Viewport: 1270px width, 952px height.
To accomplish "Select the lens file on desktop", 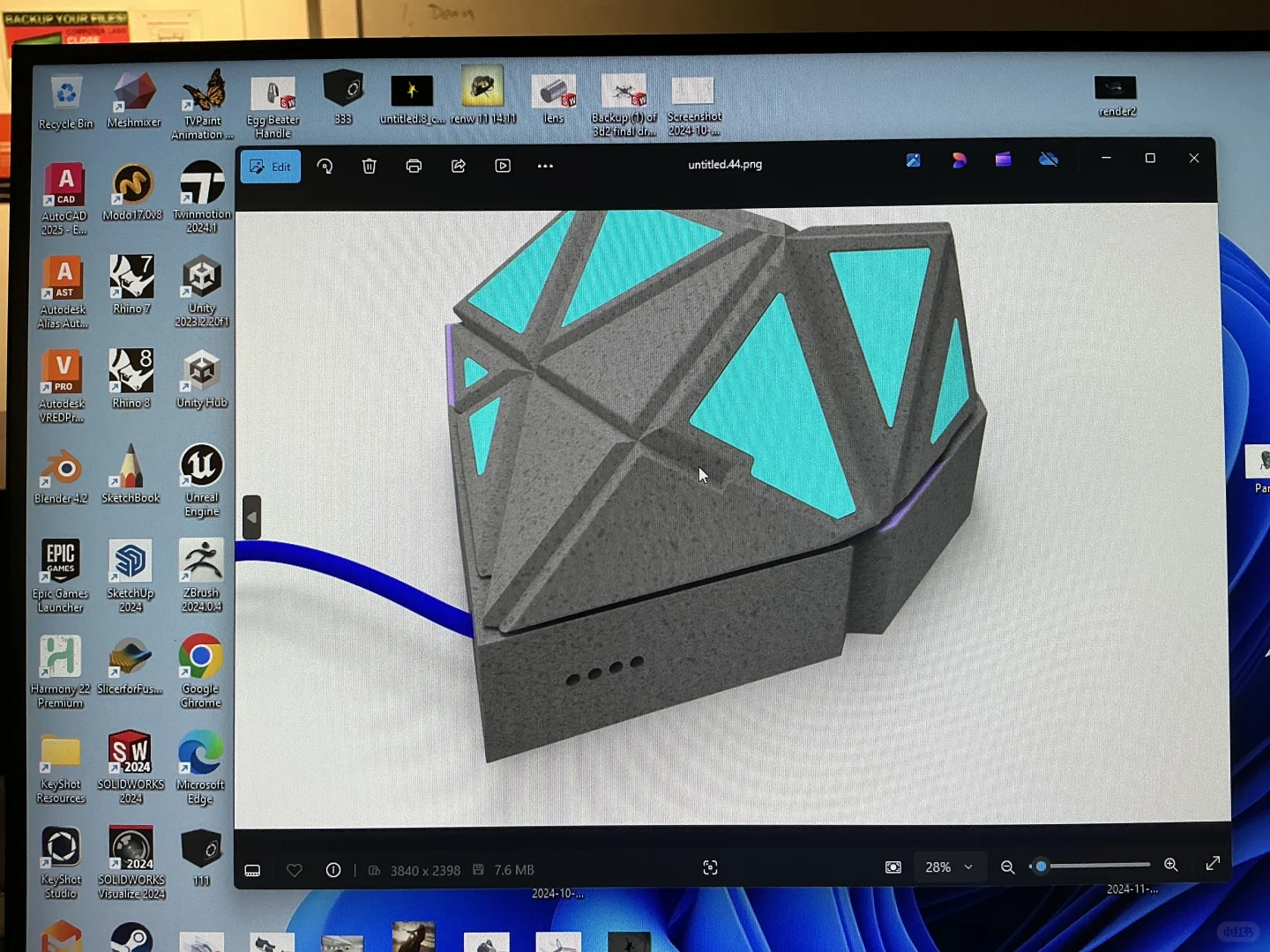I will click(x=554, y=99).
